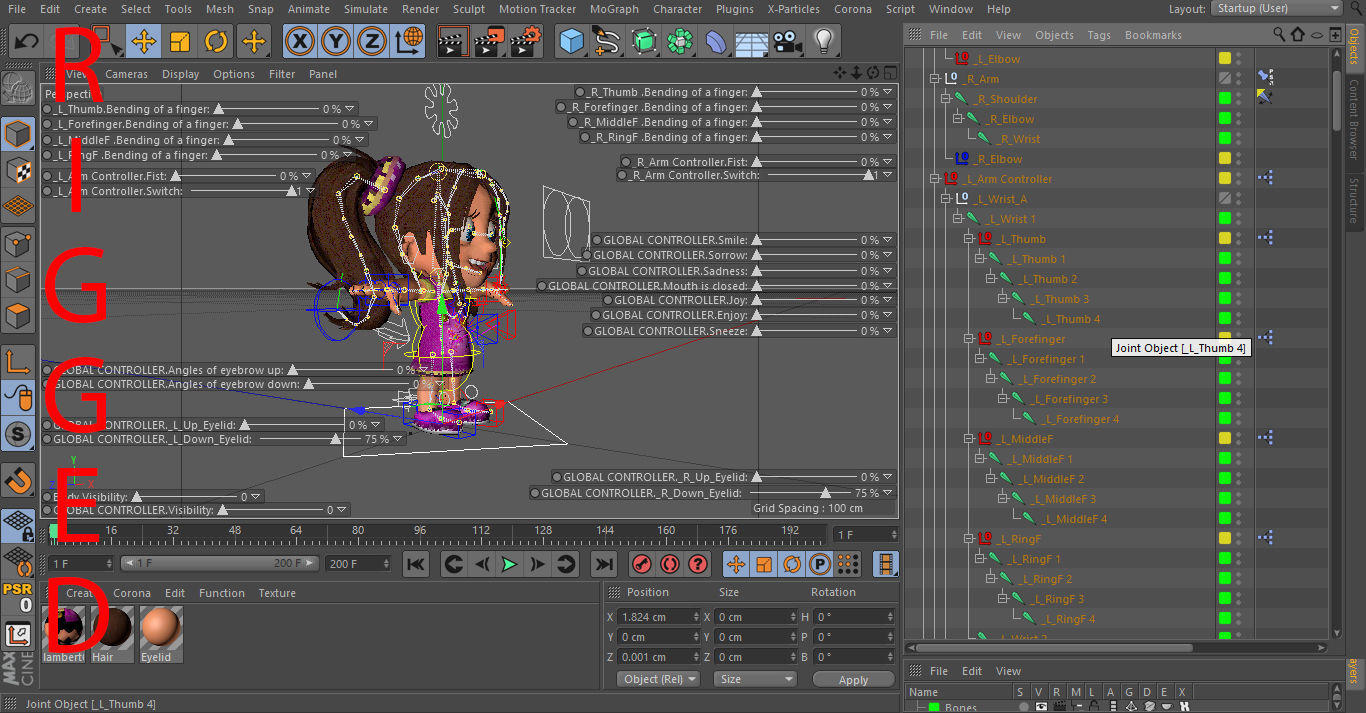
Task: Toggle Z axis lock
Action: tap(372, 42)
